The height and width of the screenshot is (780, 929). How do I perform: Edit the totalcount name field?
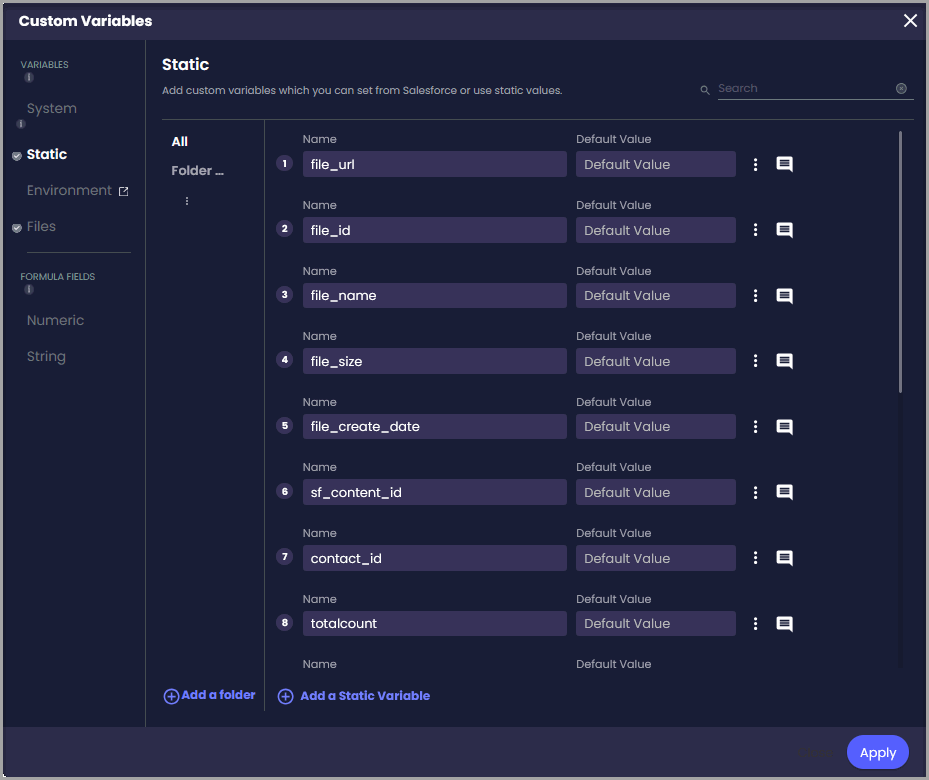[434, 624]
